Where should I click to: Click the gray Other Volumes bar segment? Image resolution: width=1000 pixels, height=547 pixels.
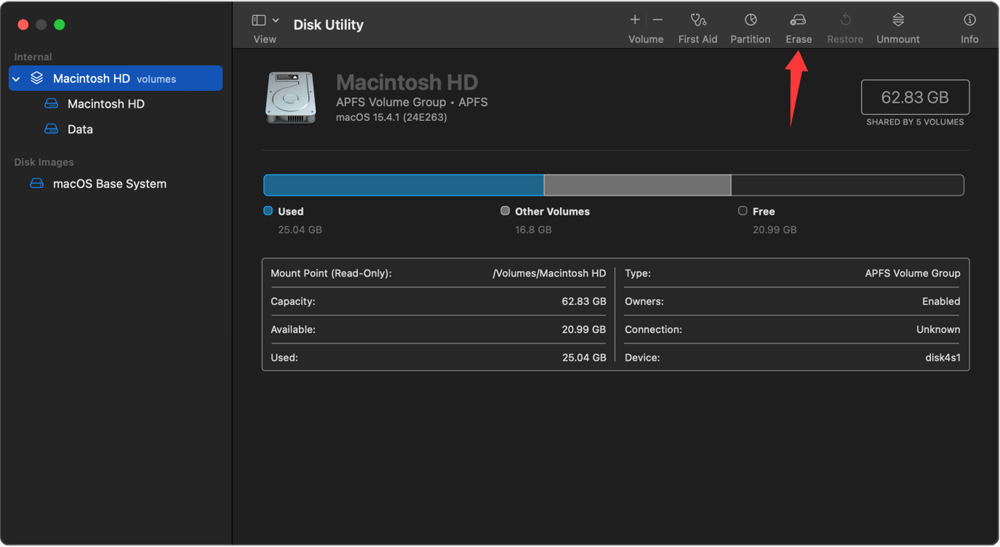[637, 185]
